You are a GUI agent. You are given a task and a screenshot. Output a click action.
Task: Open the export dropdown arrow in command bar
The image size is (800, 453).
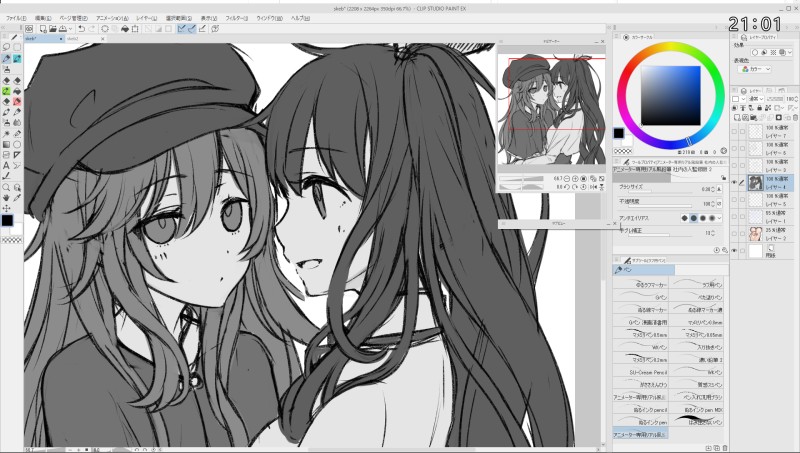[70, 29]
